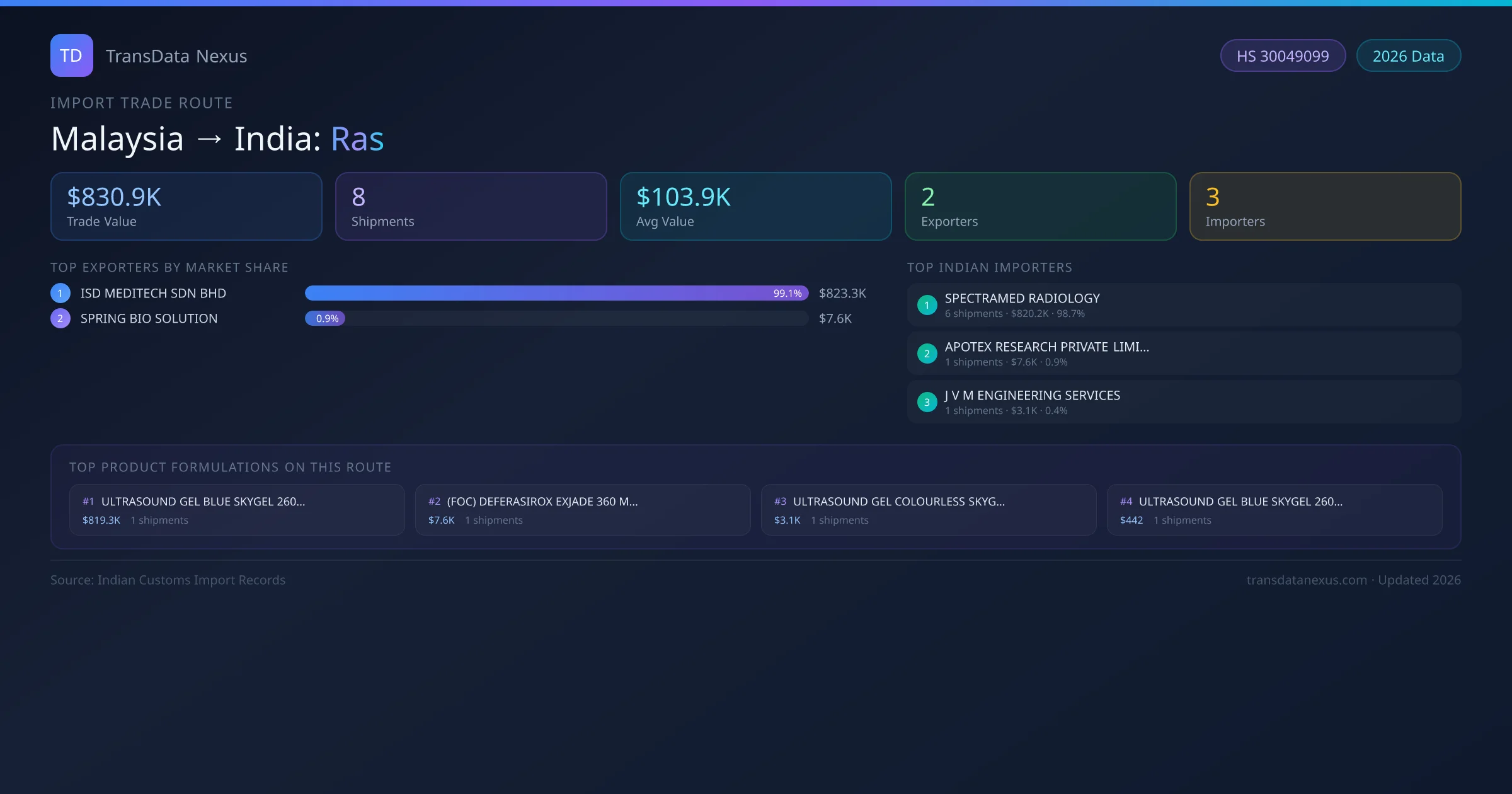Click green rank 2 badge for APOTEX RESEARCH
Screen dimensions: 1512x794
point(927,354)
